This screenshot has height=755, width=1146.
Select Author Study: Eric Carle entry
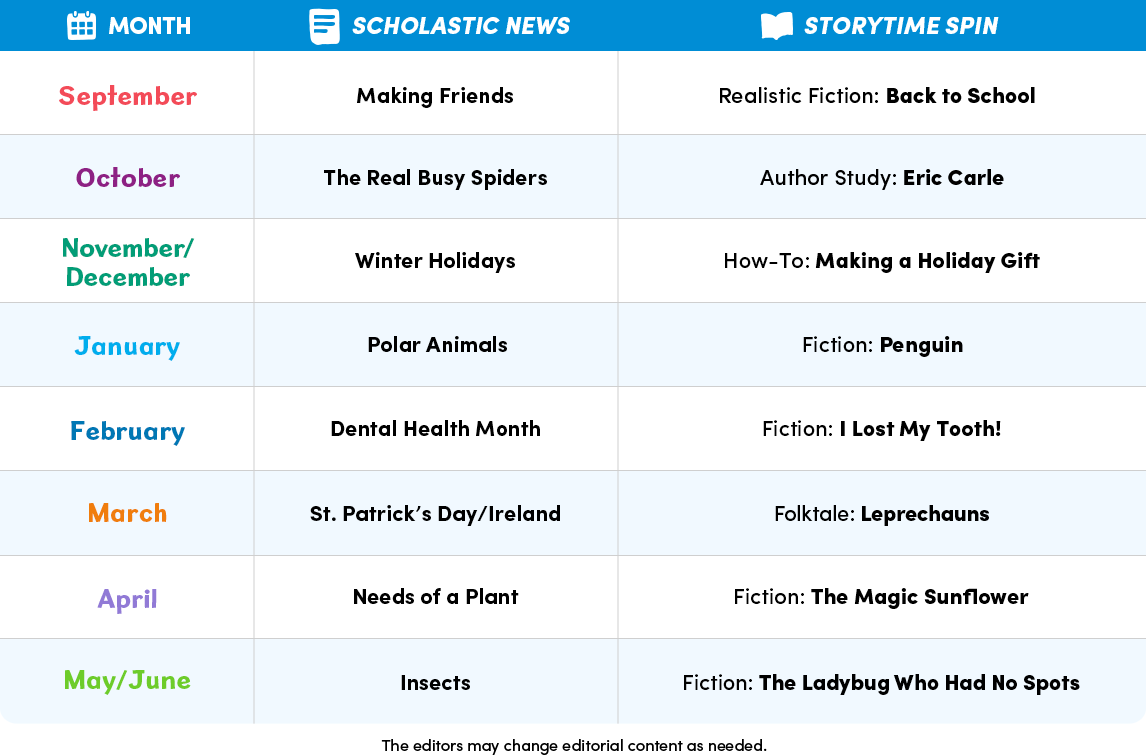(881, 178)
